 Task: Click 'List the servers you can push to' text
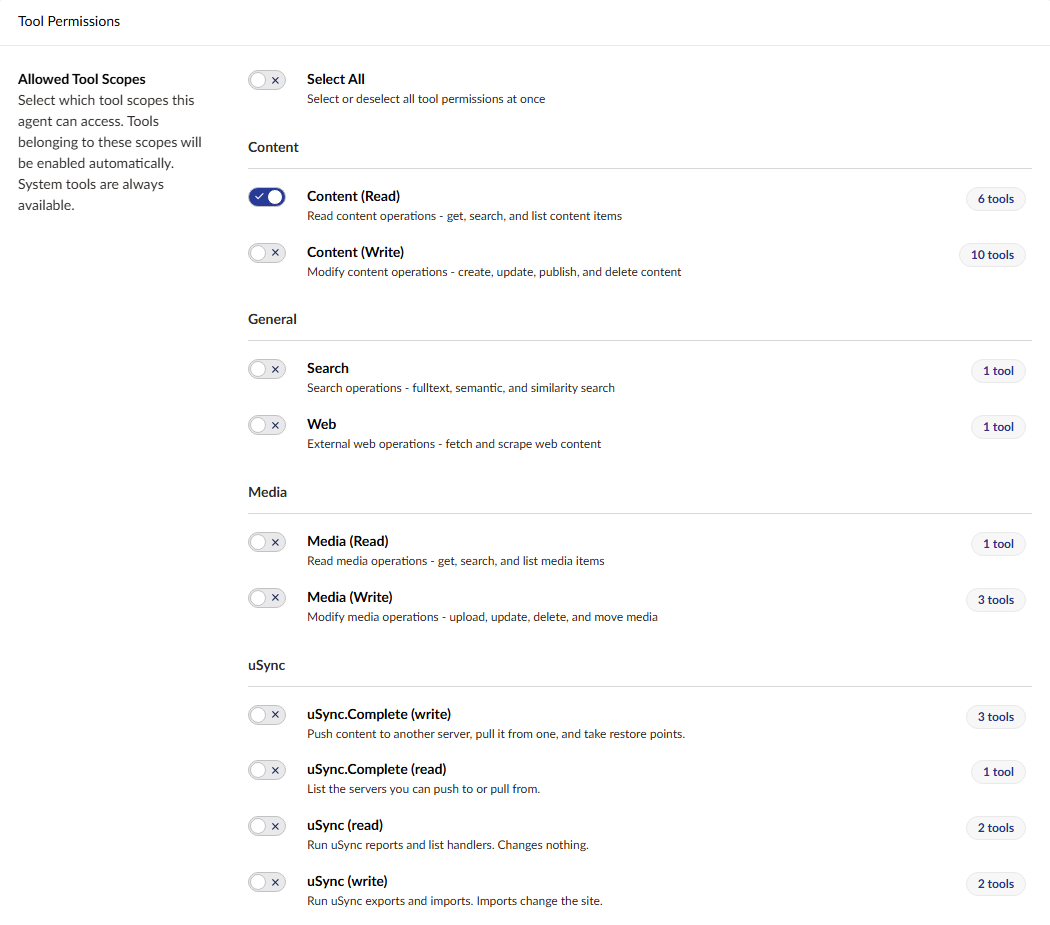(423, 790)
